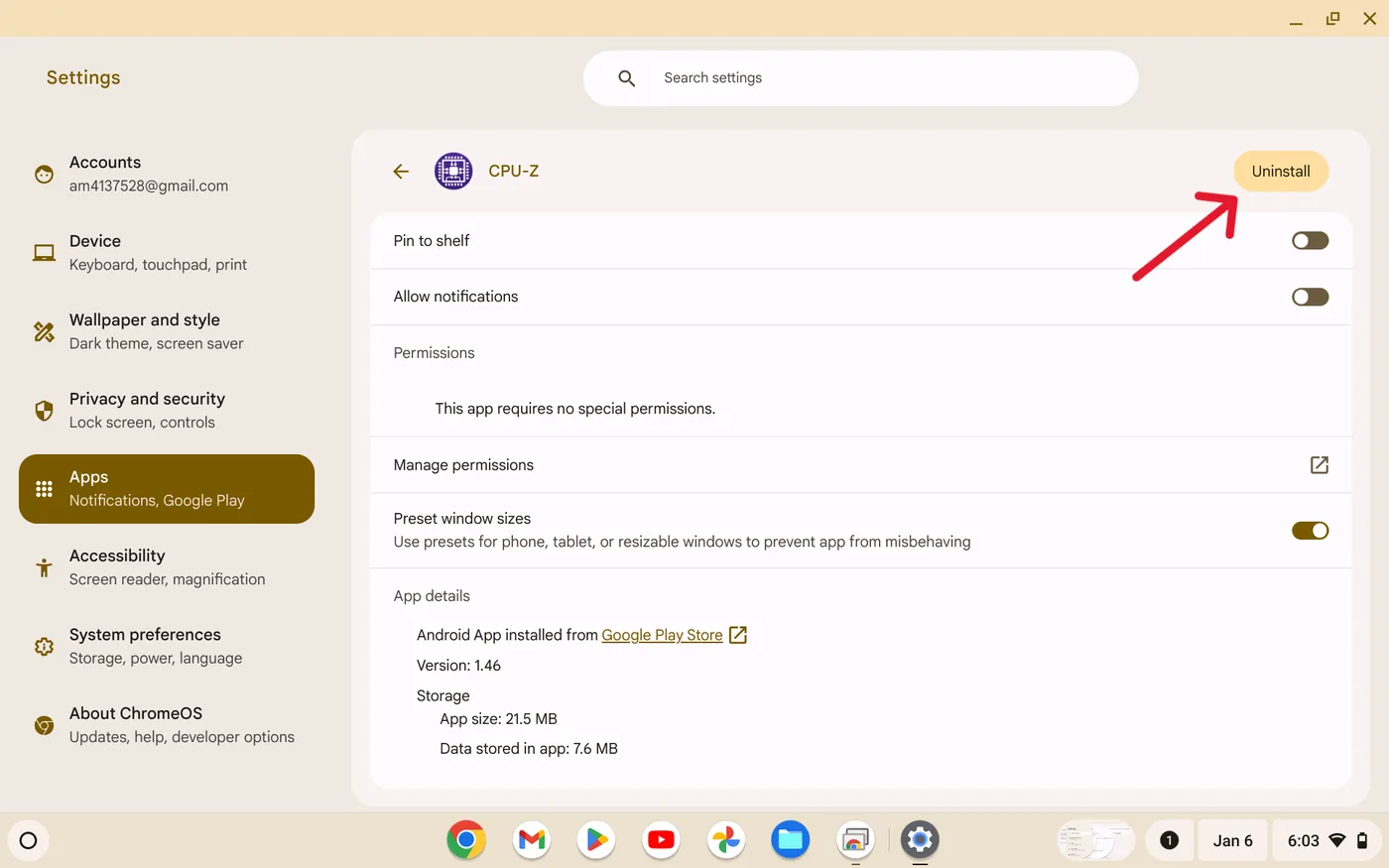1389x868 pixels.
Task: Click the Settings gear on the shelf
Action: pos(920,840)
